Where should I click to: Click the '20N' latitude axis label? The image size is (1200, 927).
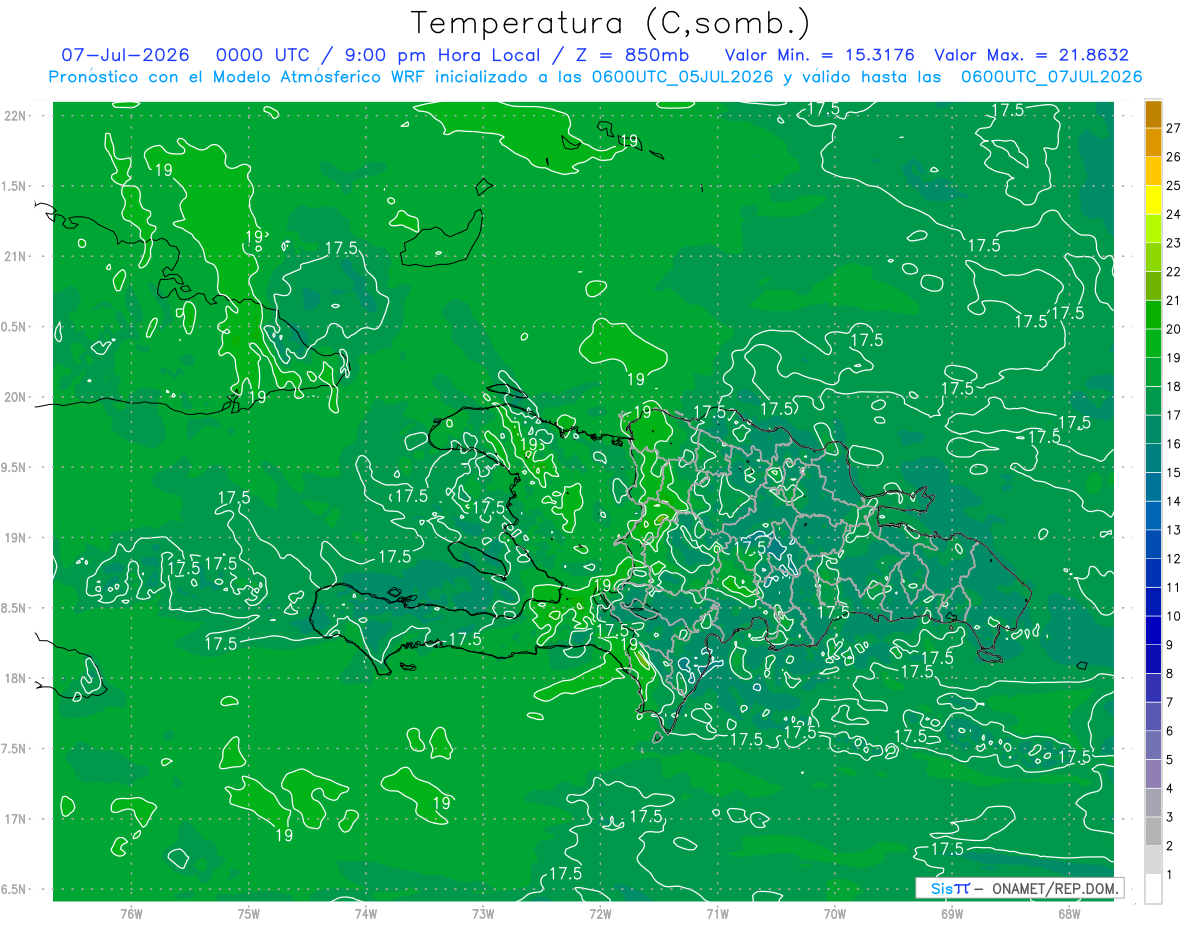[16, 397]
